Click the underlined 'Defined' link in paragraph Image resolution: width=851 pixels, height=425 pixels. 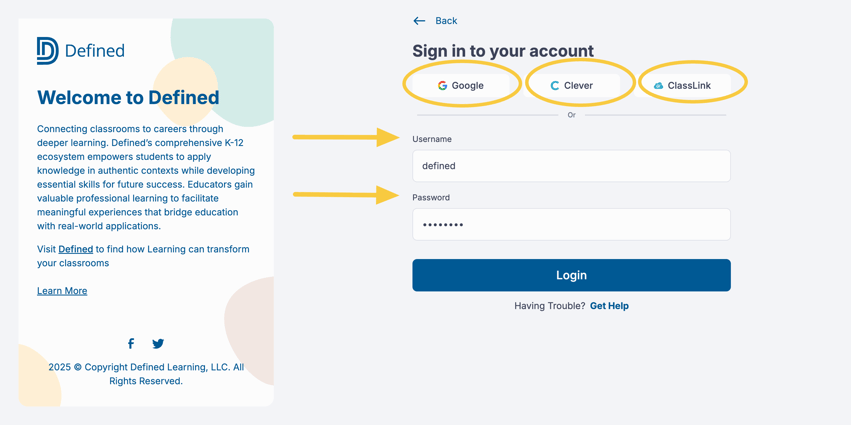76,249
